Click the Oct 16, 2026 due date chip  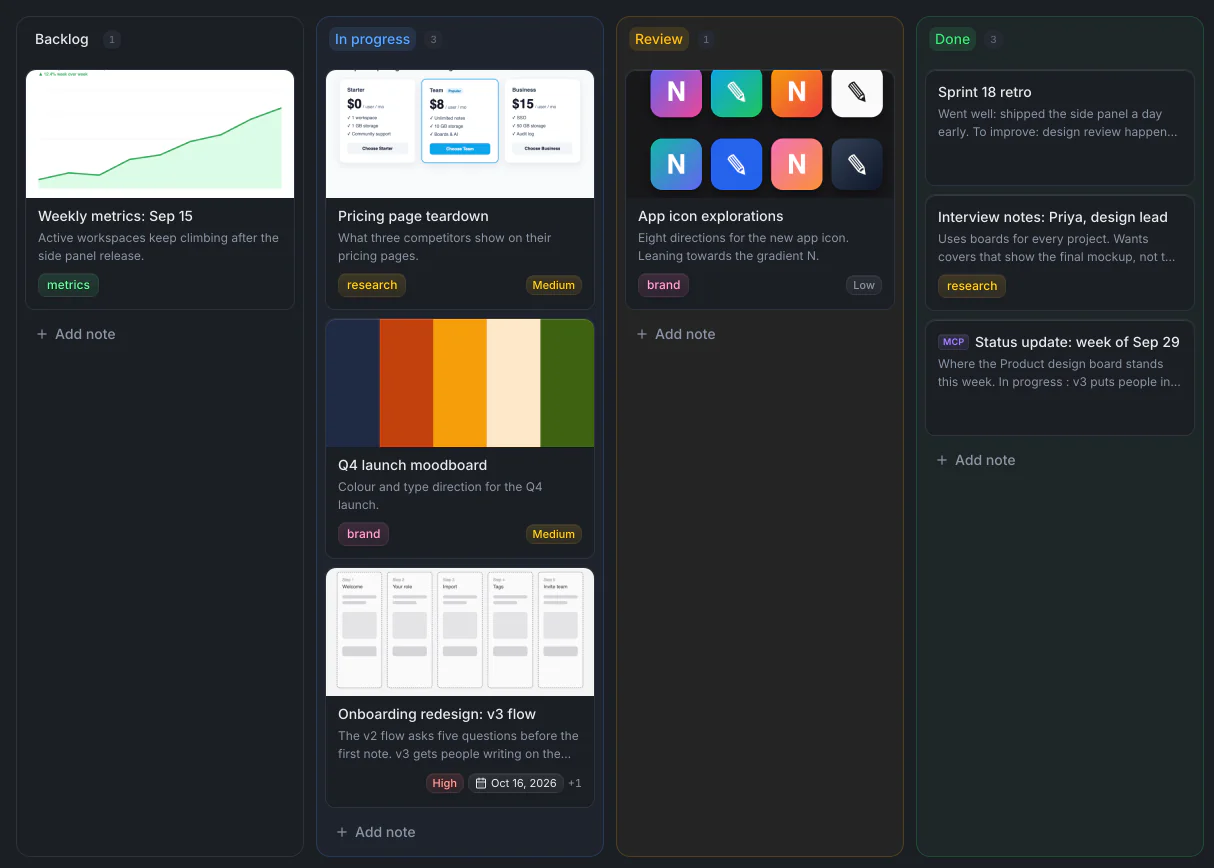point(516,783)
